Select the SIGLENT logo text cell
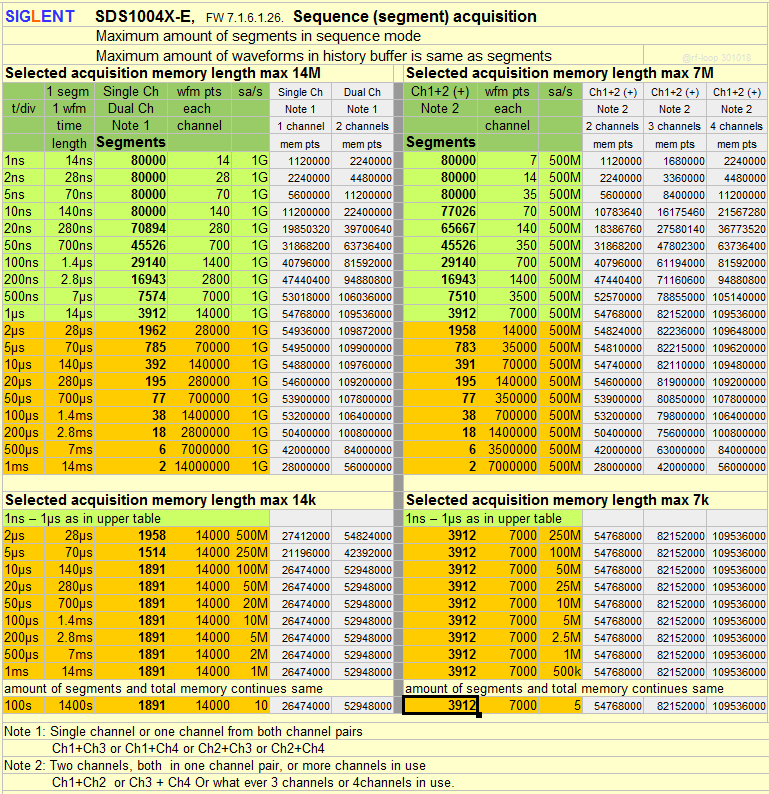Image resolution: width=769 pixels, height=794 pixels. point(39,17)
